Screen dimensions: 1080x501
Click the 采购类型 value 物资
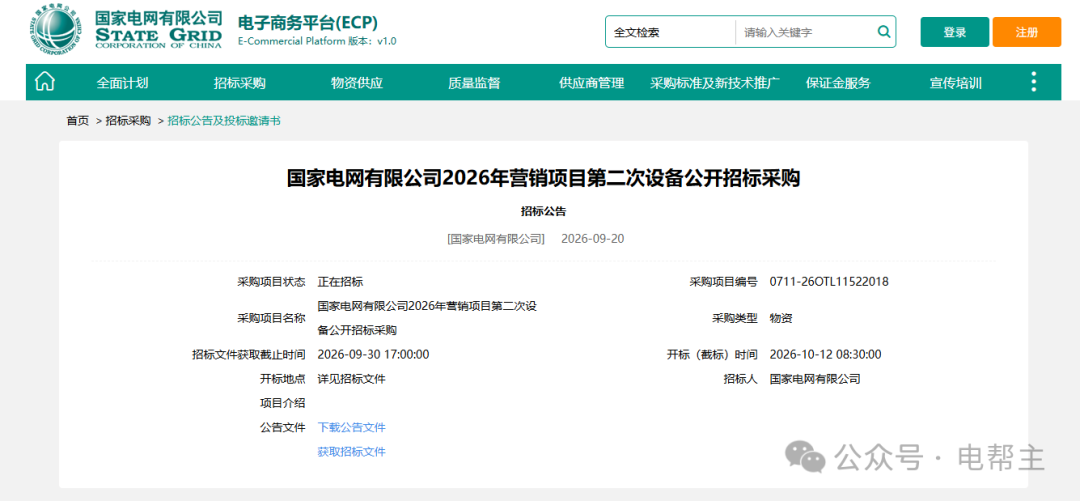click(x=781, y=318)
